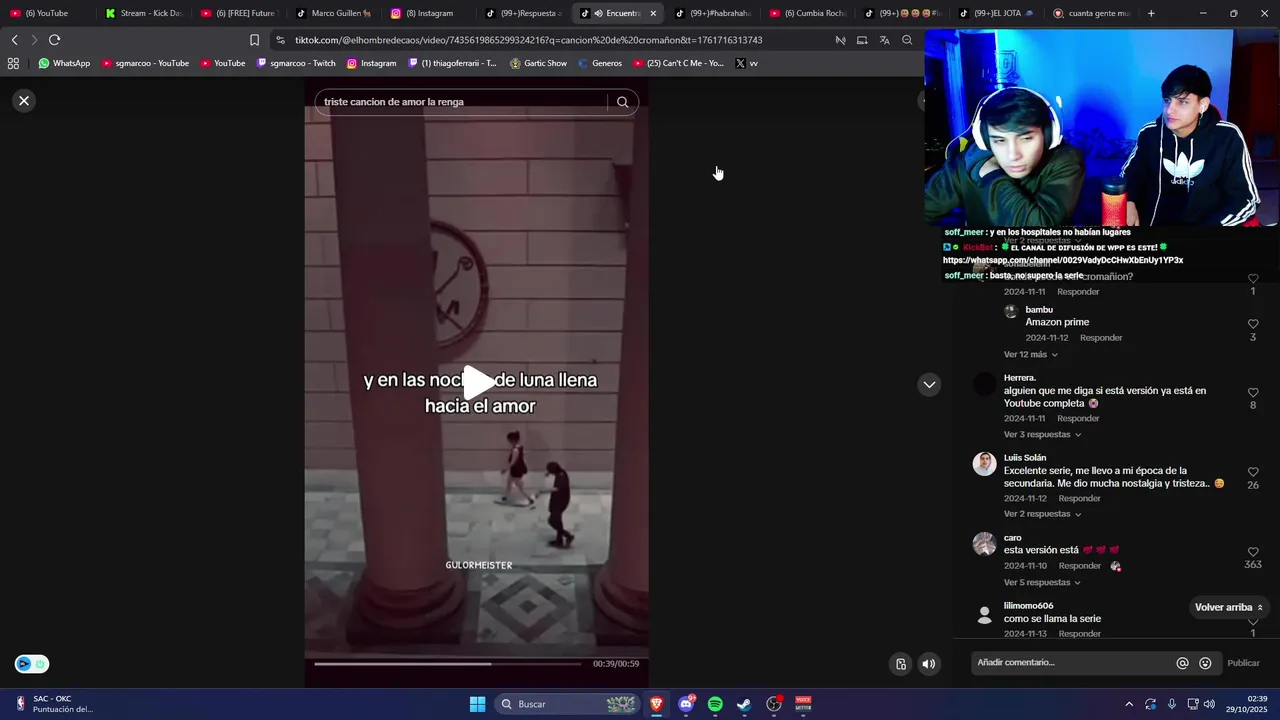Open 'sgmarcoo - YouTube' bookmark
This screenshot has width=1280, height=720.
coord(145,63)
